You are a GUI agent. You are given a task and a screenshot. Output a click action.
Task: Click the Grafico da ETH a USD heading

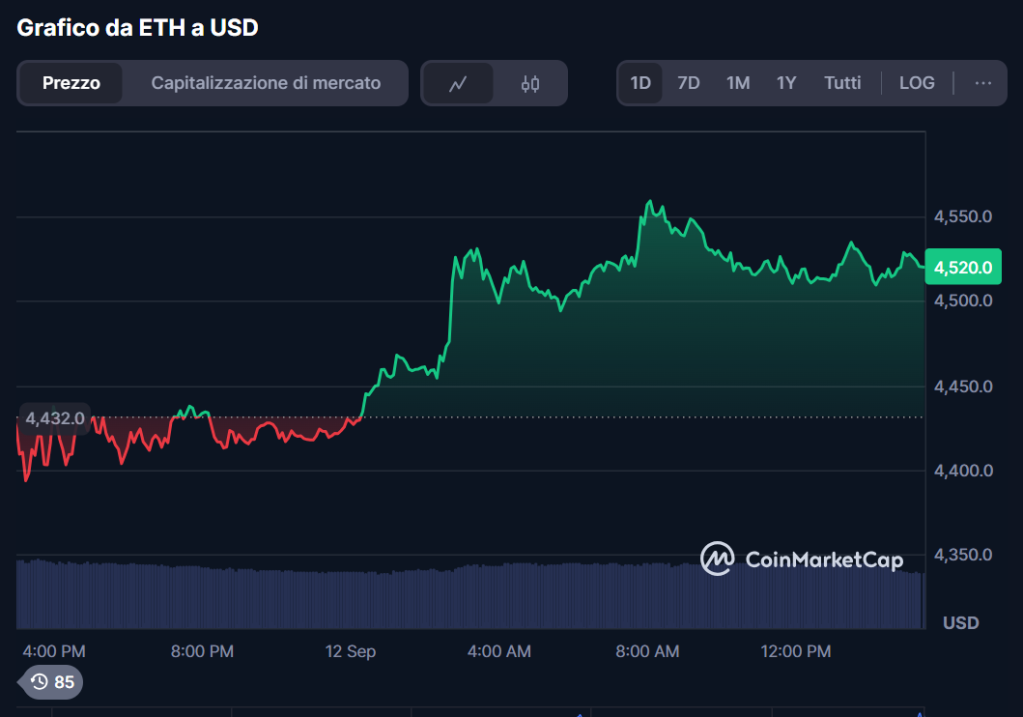tap(137, 28)
